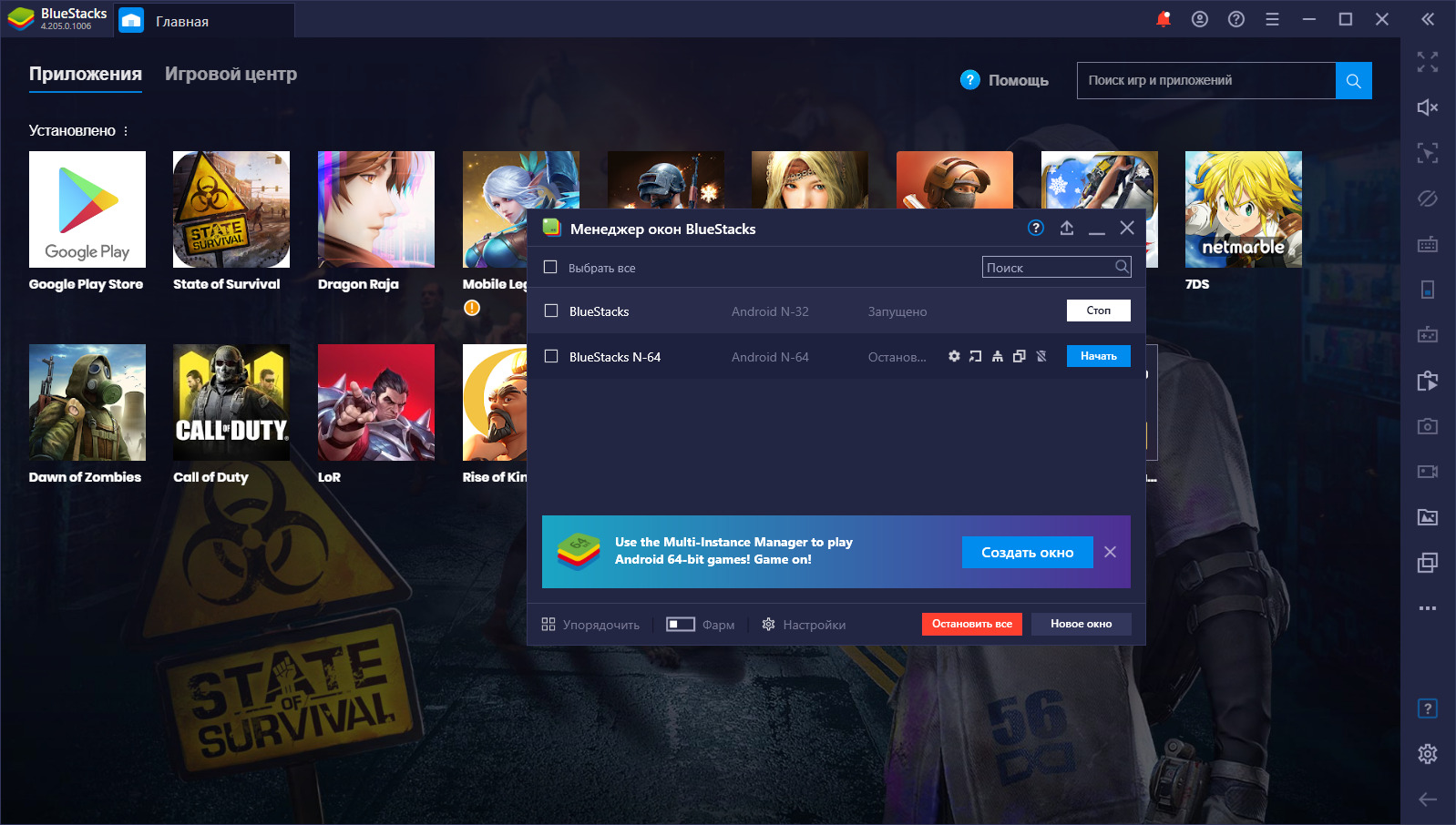Open gamepad controls from sidebar

(1428, 335)
